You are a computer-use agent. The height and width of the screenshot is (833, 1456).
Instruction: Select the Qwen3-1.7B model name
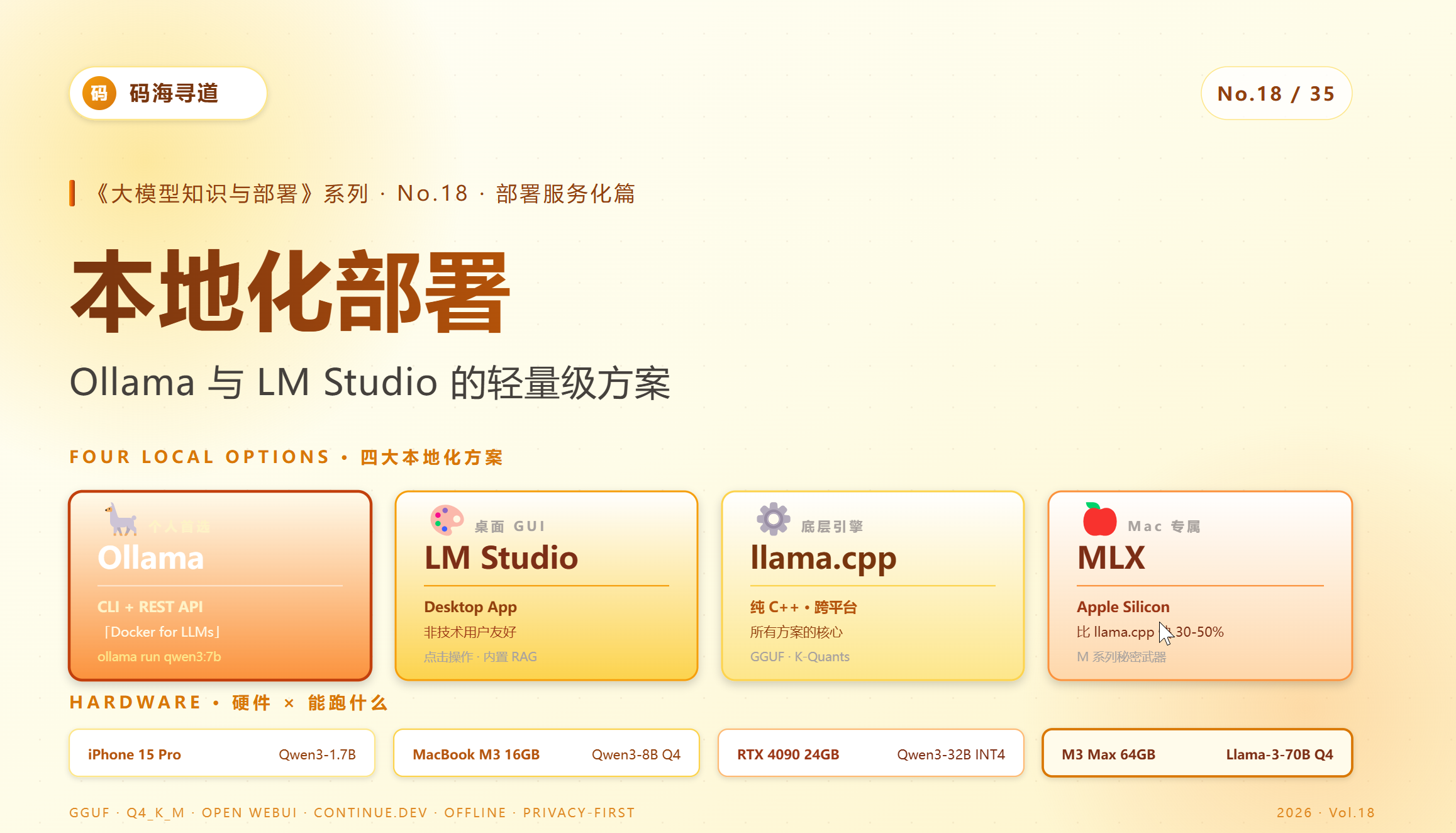[318, 754]
